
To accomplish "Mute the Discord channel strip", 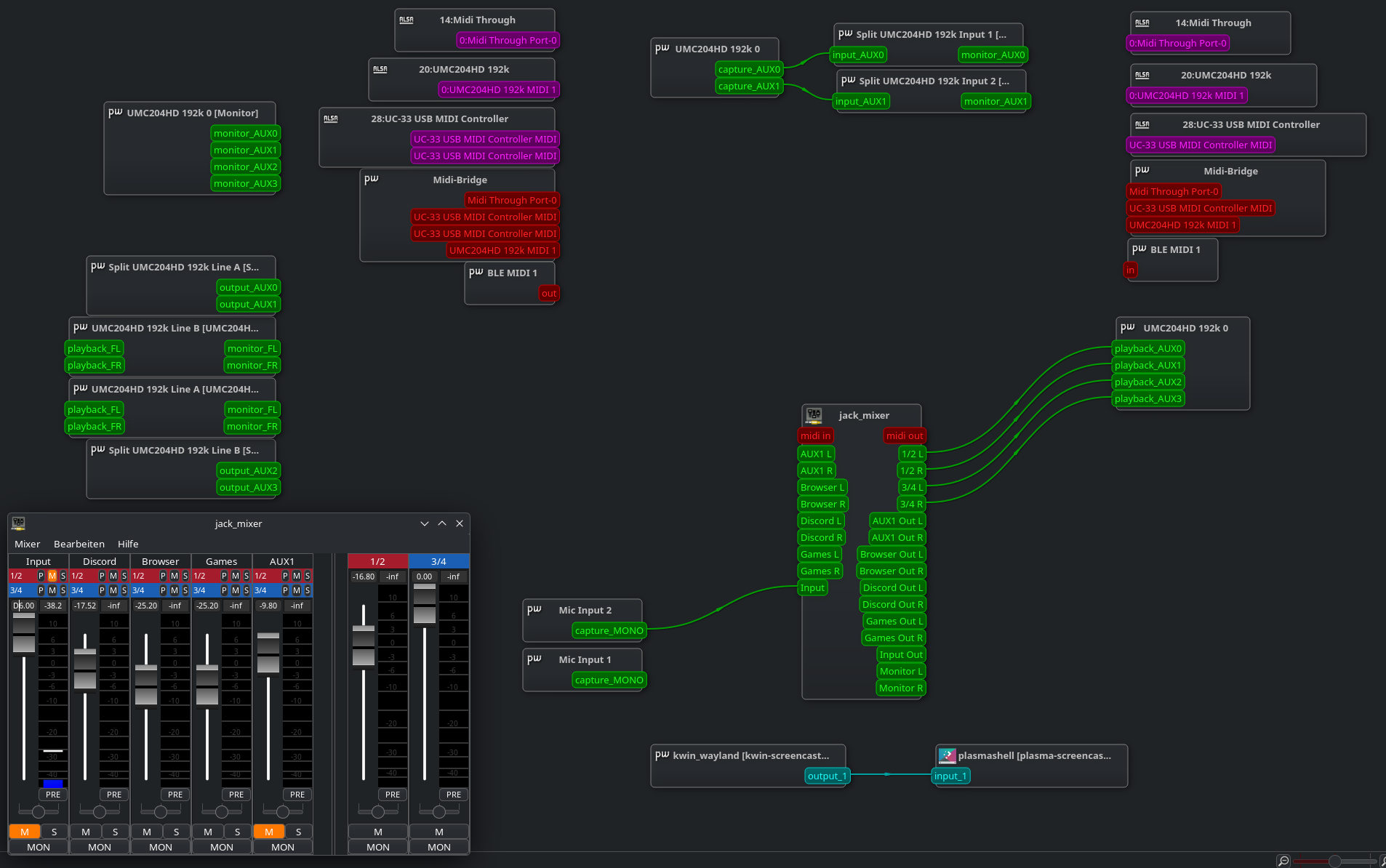I will click(x=86, y=832).
